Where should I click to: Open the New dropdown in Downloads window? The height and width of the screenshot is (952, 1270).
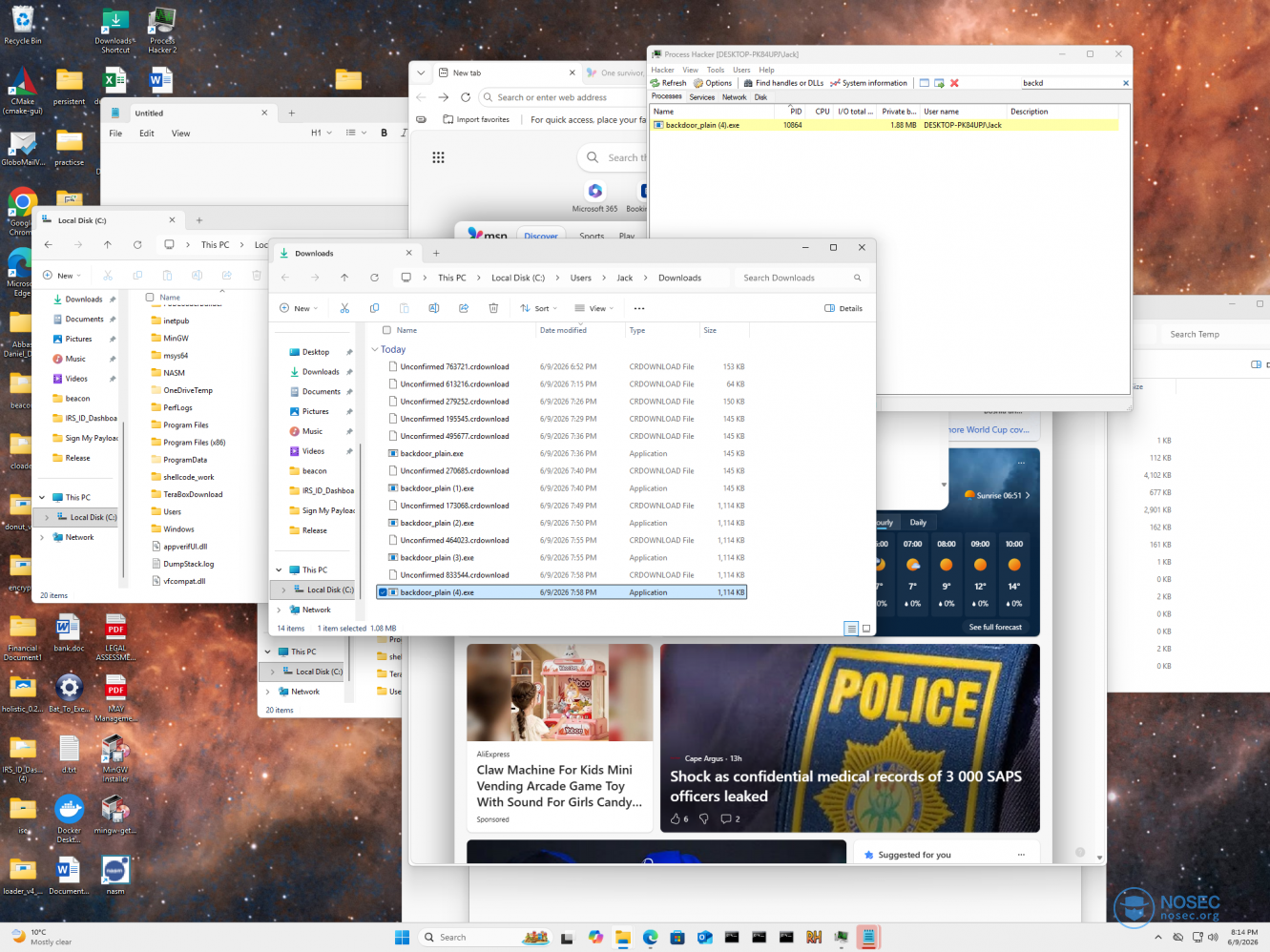click(x=301, y=308)
